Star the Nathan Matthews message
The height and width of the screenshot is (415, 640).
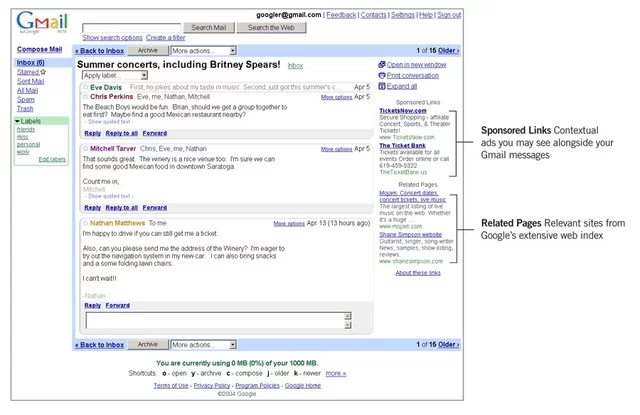pyautogui.click(x=85, y=223)
